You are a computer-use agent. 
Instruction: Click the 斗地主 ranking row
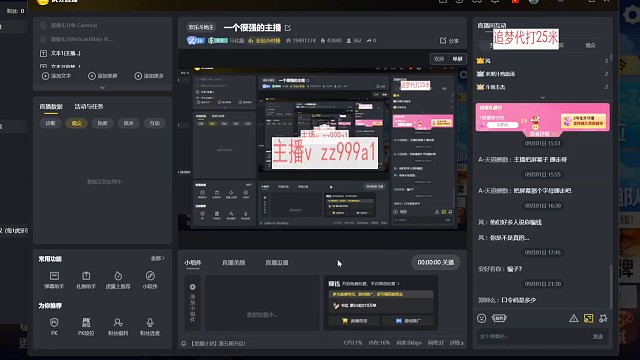(542, 87)
